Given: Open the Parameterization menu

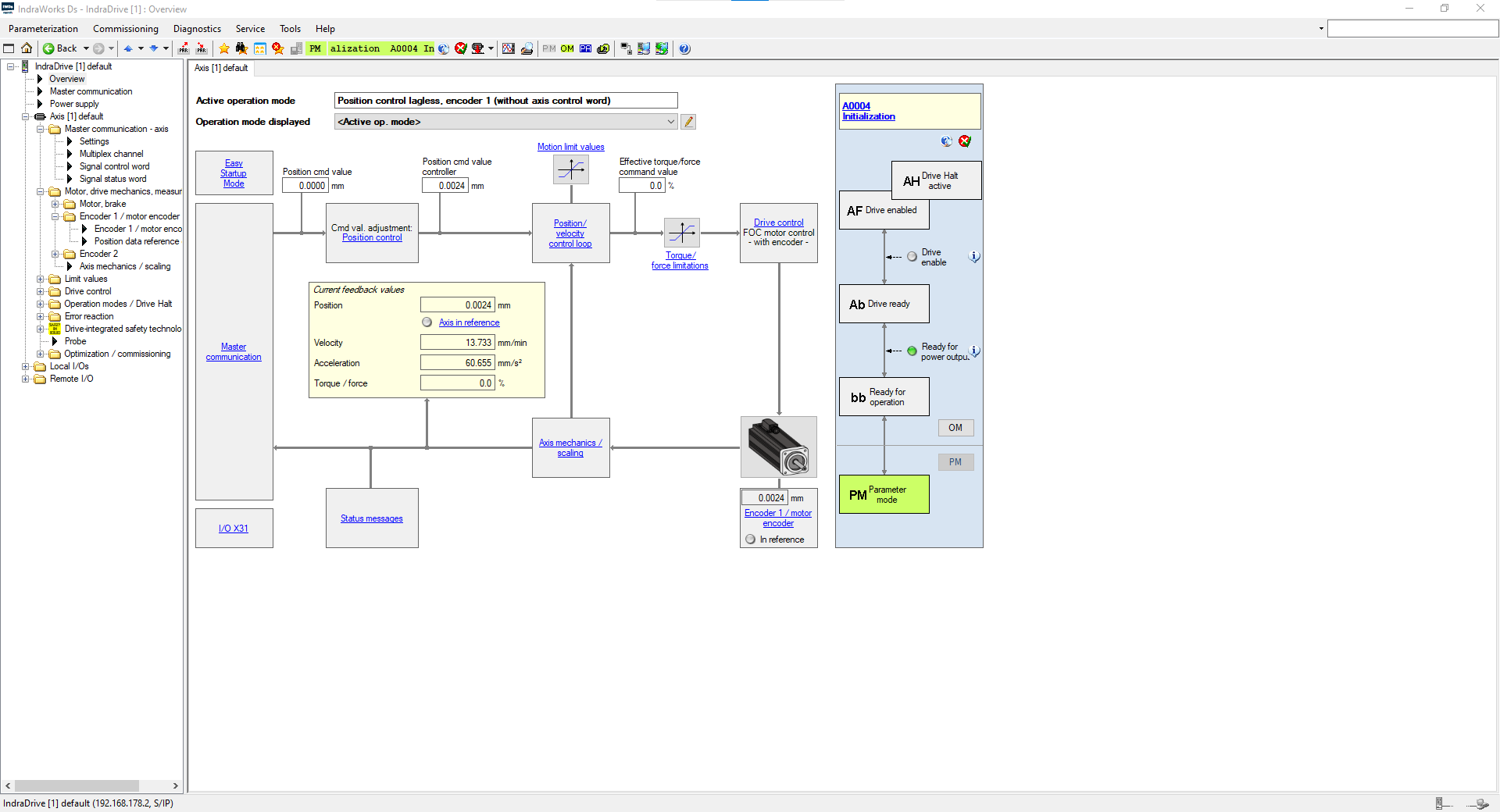Looking at the screenshot, I should click(43, 29).
